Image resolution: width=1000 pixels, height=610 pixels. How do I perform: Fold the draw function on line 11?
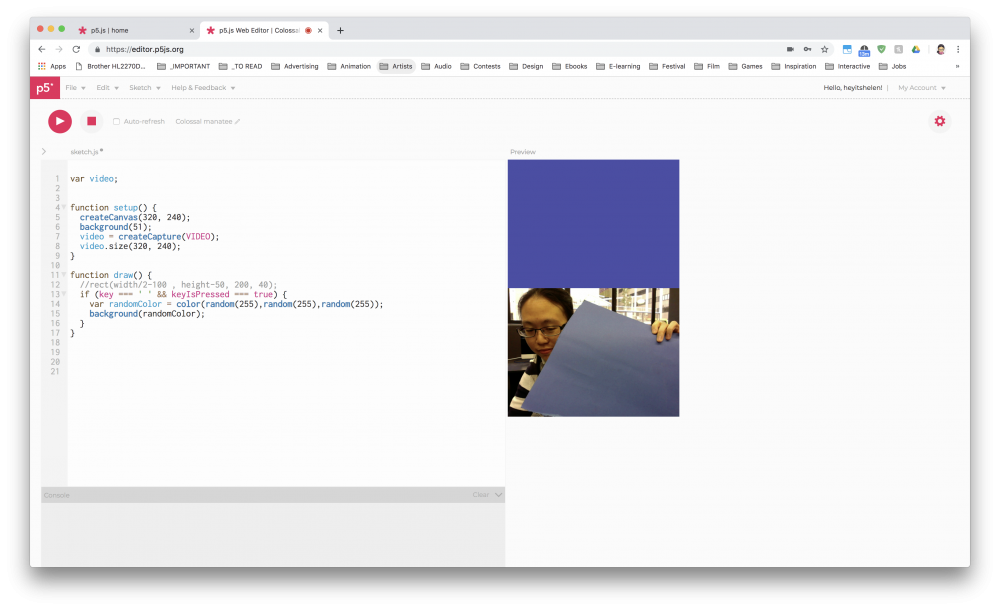[x=63, y=275]
